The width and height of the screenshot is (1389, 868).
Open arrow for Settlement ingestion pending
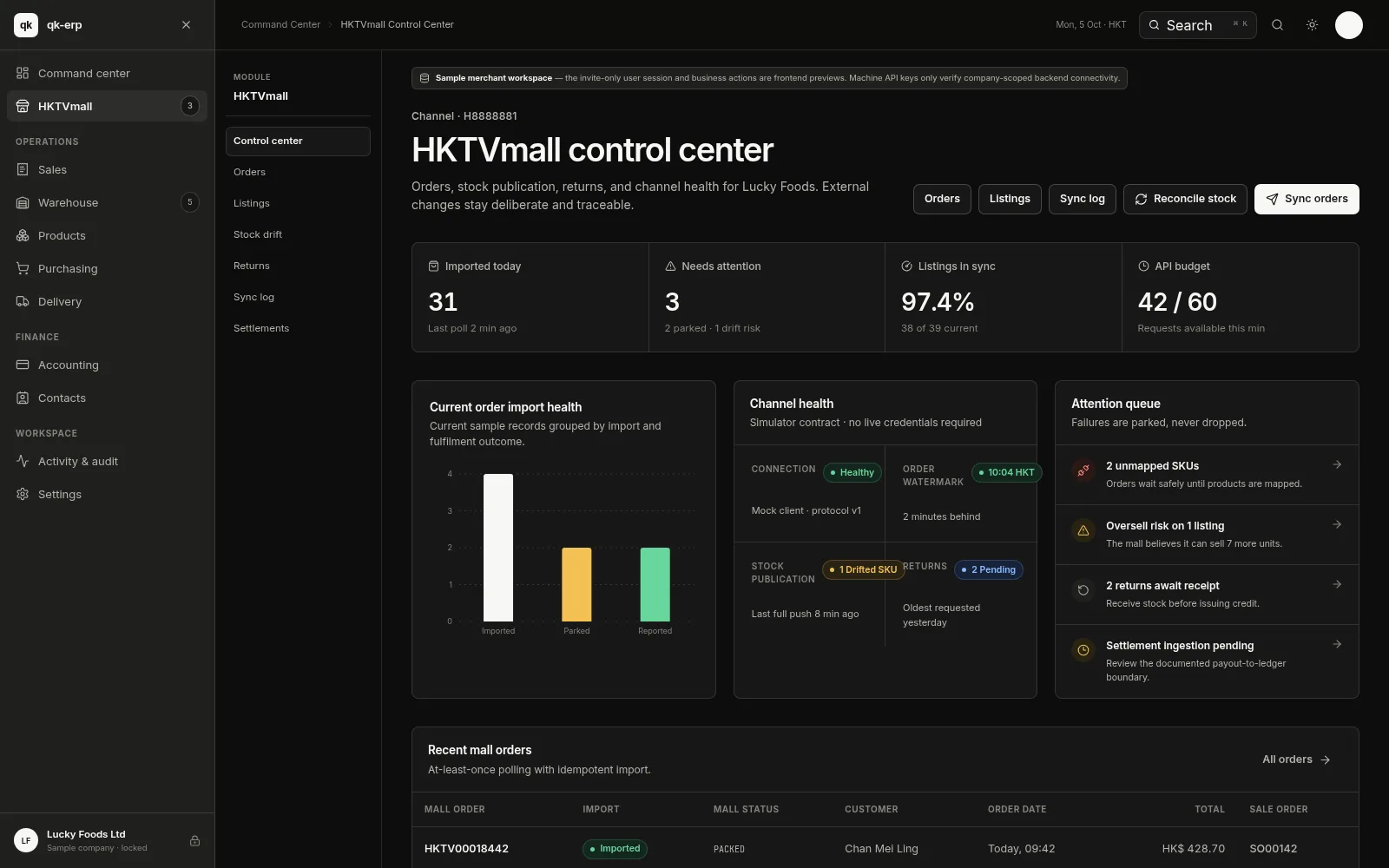[1337, 644]
